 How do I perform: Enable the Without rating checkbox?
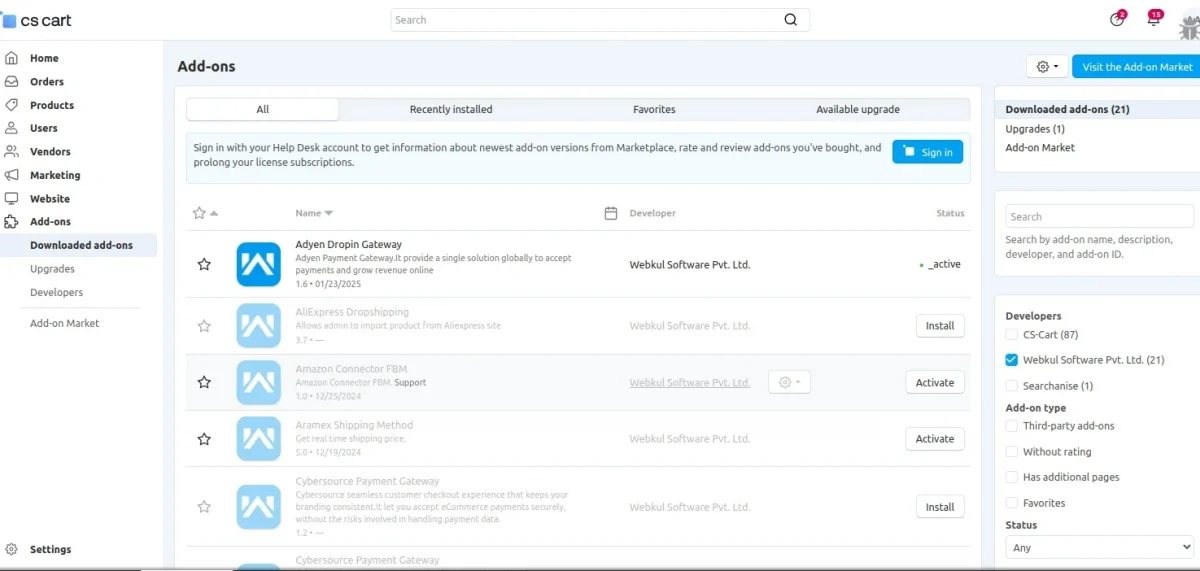pyautogui.click(x=1012, y=452)
